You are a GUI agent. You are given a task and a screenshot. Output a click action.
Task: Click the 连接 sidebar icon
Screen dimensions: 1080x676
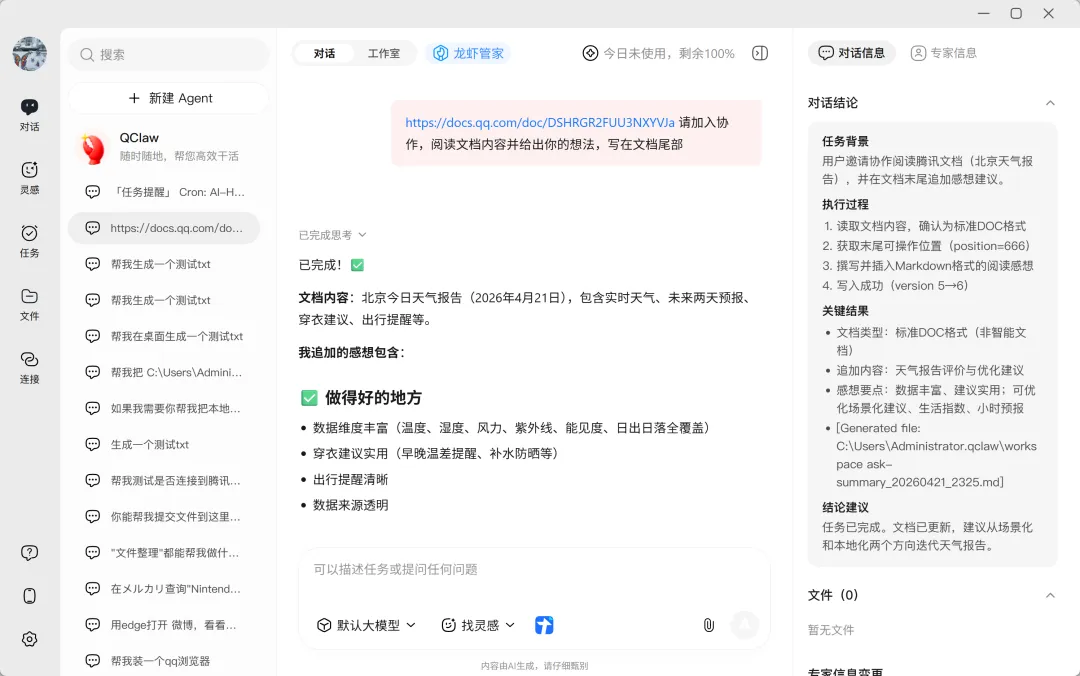[29, 362]
